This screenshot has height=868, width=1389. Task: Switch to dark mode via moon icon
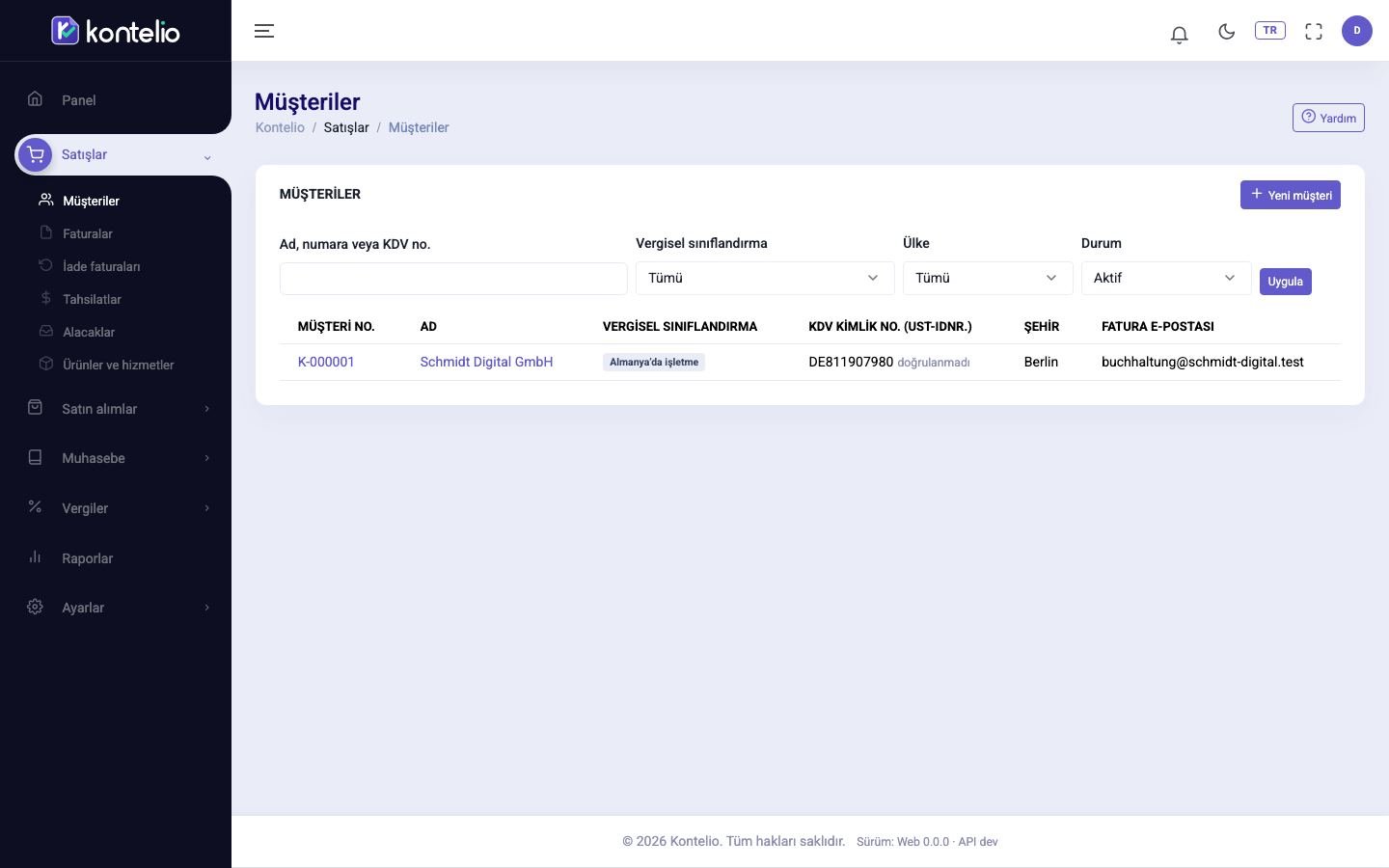tap(1226, 31)
